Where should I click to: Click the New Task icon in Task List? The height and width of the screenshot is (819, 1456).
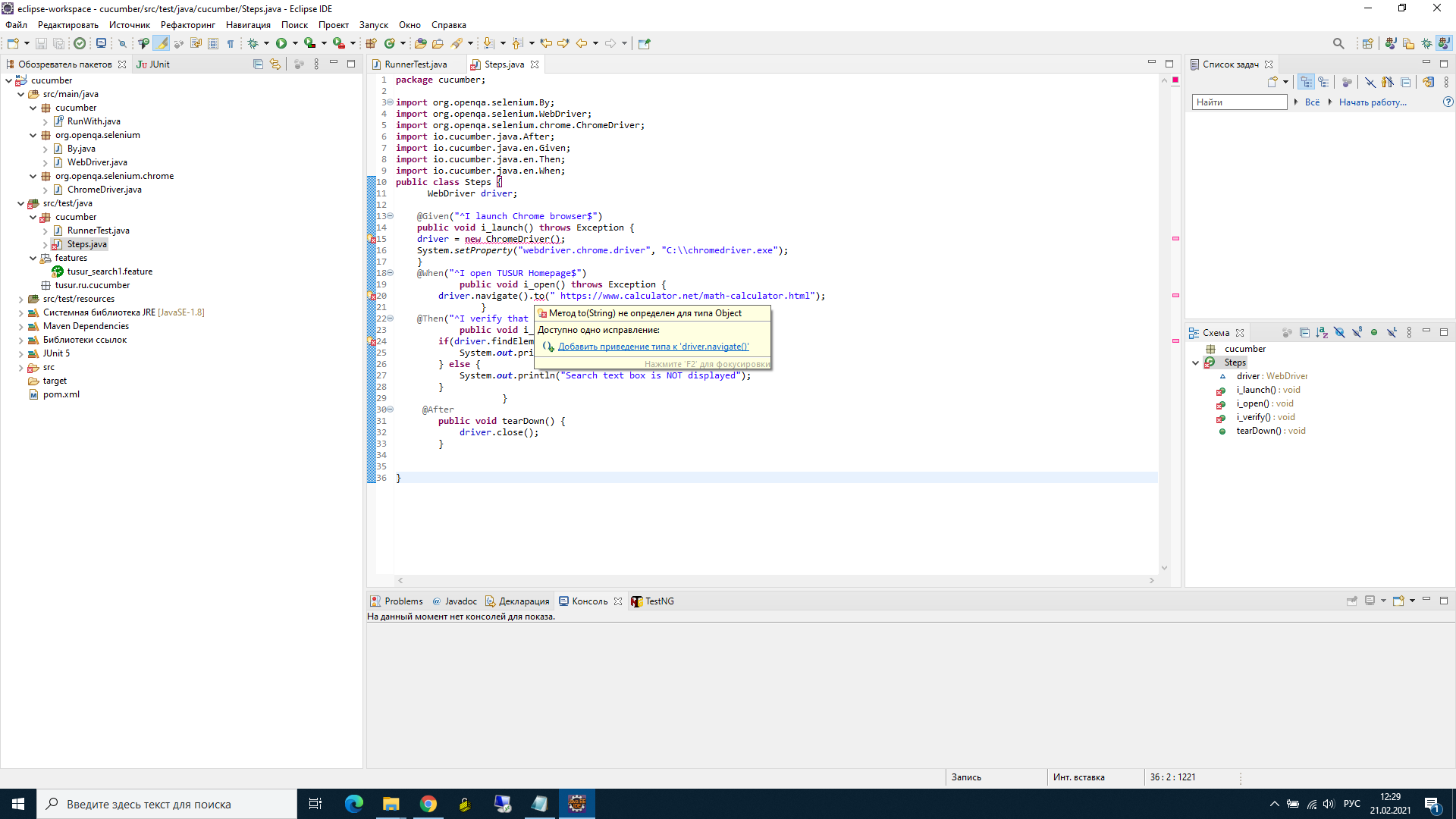[x=1272, y=82]
